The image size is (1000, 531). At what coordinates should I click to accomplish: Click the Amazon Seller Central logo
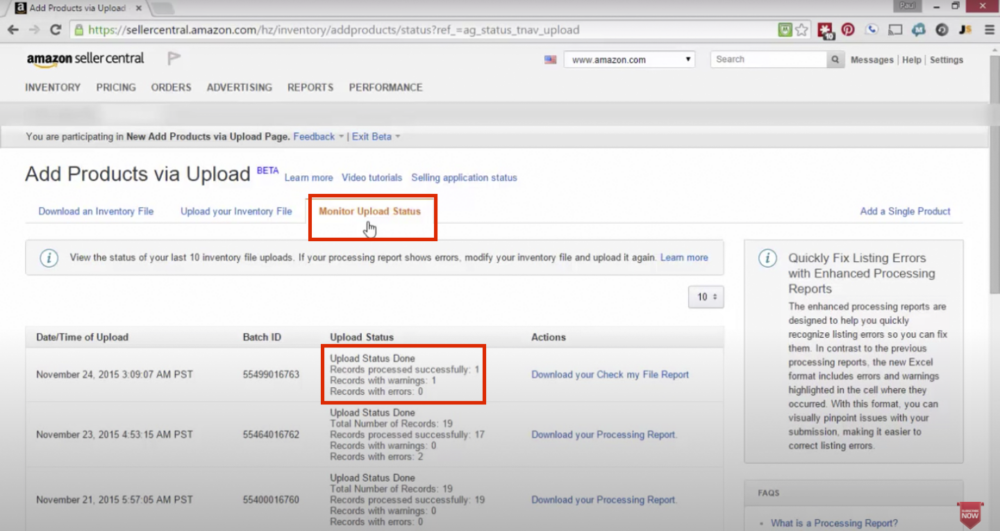pos(85,59)
